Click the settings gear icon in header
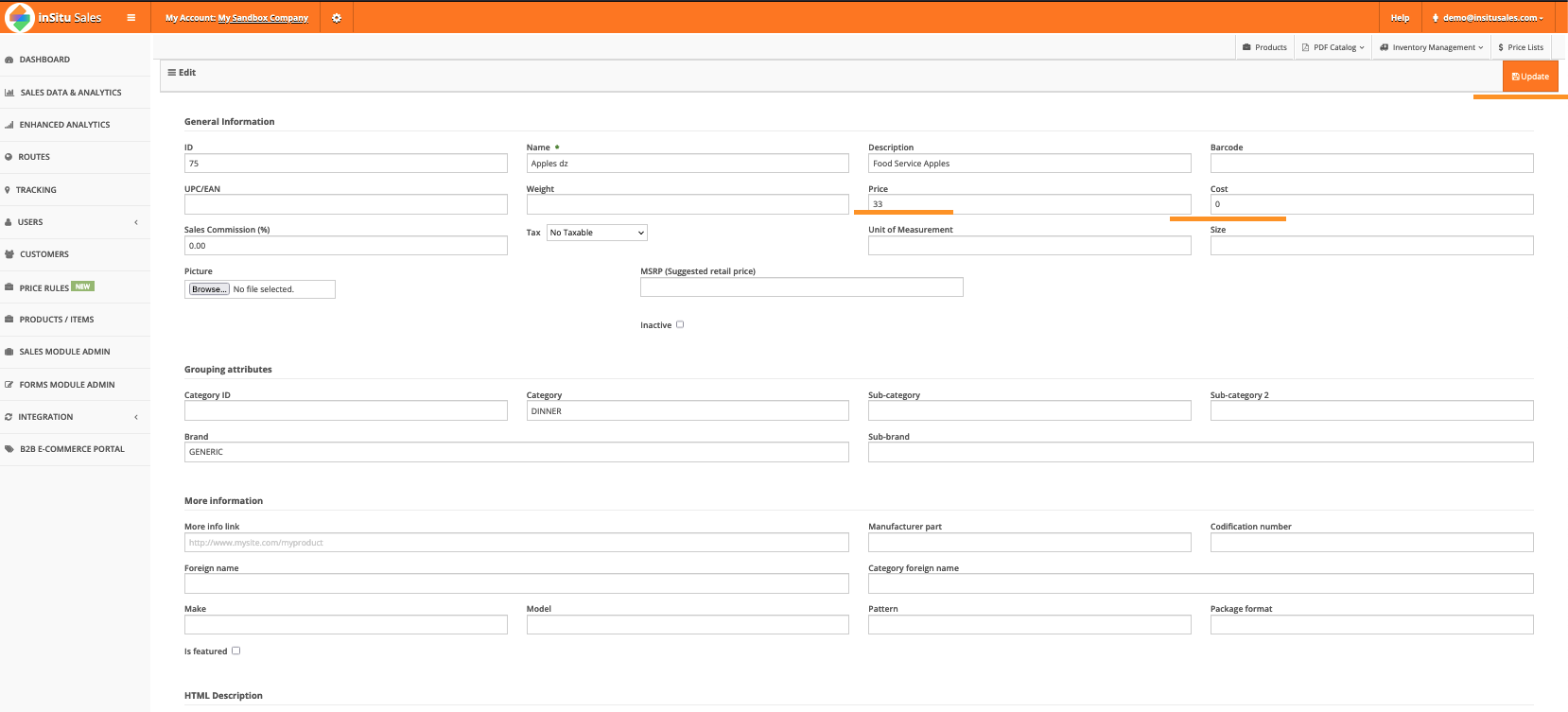This screenshot has width=1568, height=712. pos(336,18)
